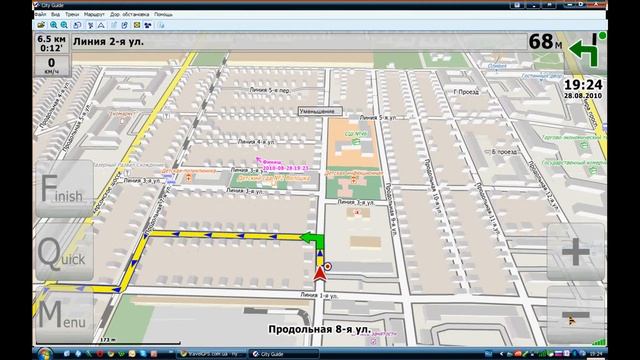Open the Треки menu
Viewport: 640px width, 360px height.
pos(72,14)
